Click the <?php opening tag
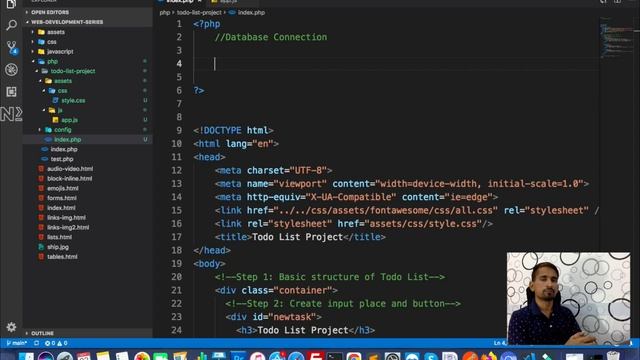 pos(207,24)
